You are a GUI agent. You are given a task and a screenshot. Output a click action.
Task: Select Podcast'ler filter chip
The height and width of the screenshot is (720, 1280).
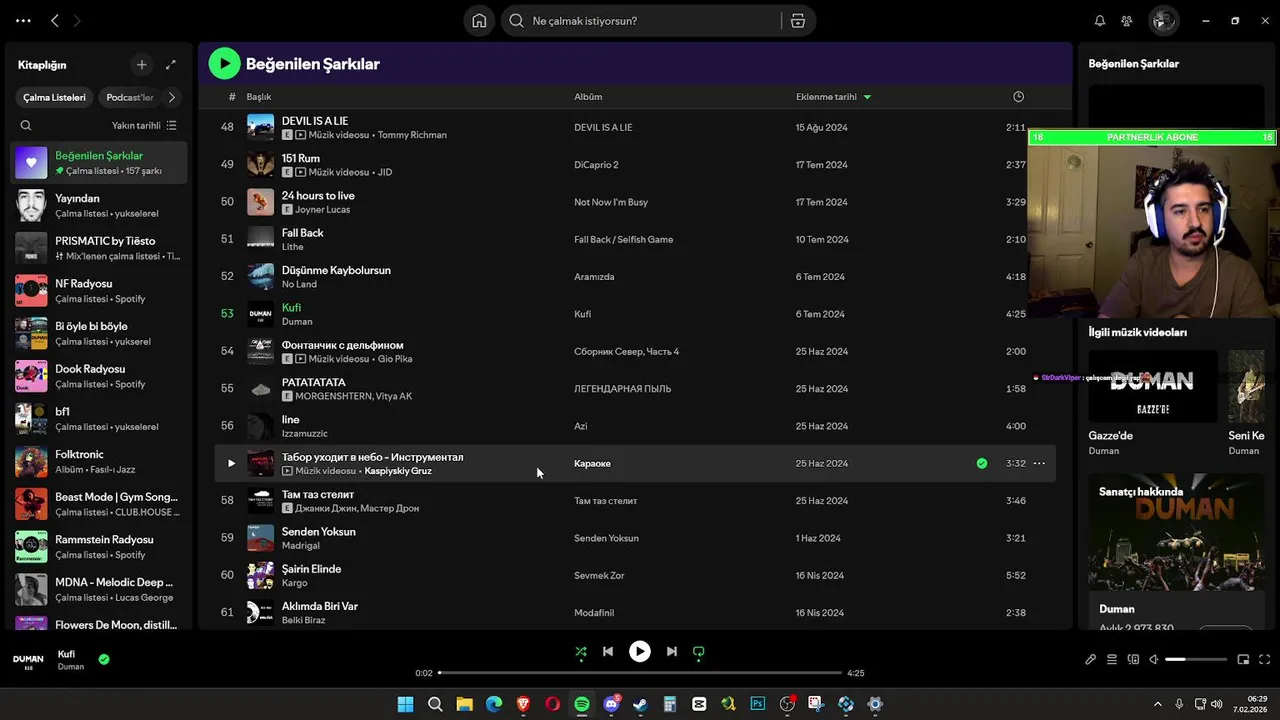pyautogui.click(x=130, y=98)
